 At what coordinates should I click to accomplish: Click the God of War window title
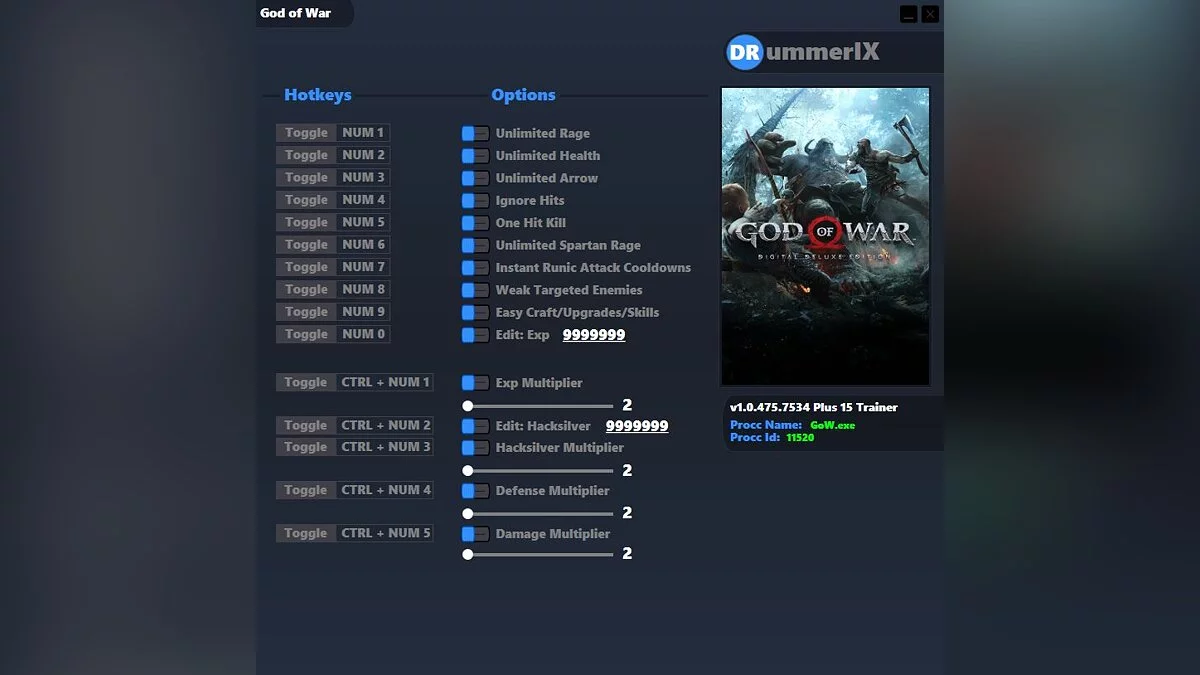click(x=295, y=13)
